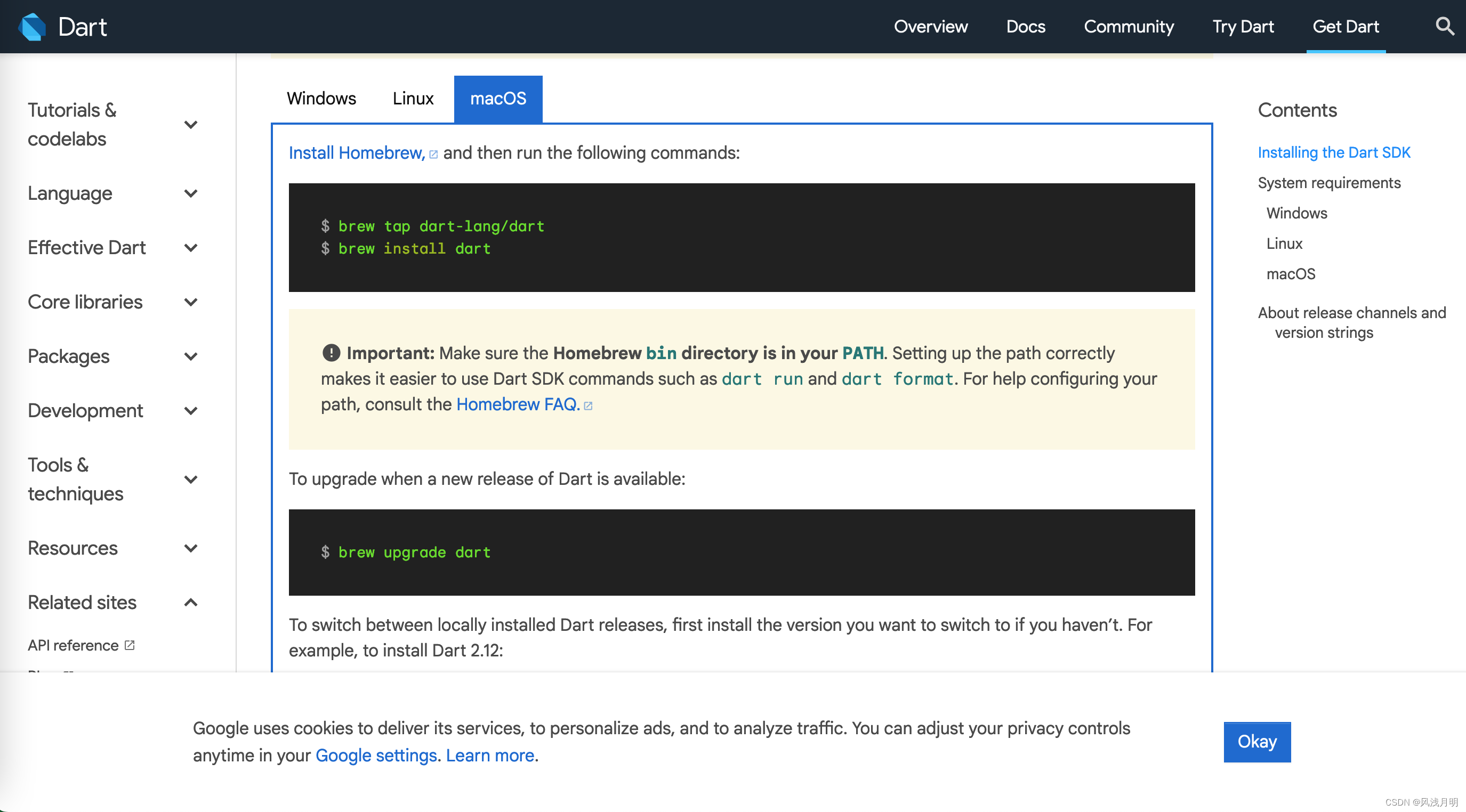Open the Community navigation item
The height and width of the screenshot is (812, 1466).
1129,27
